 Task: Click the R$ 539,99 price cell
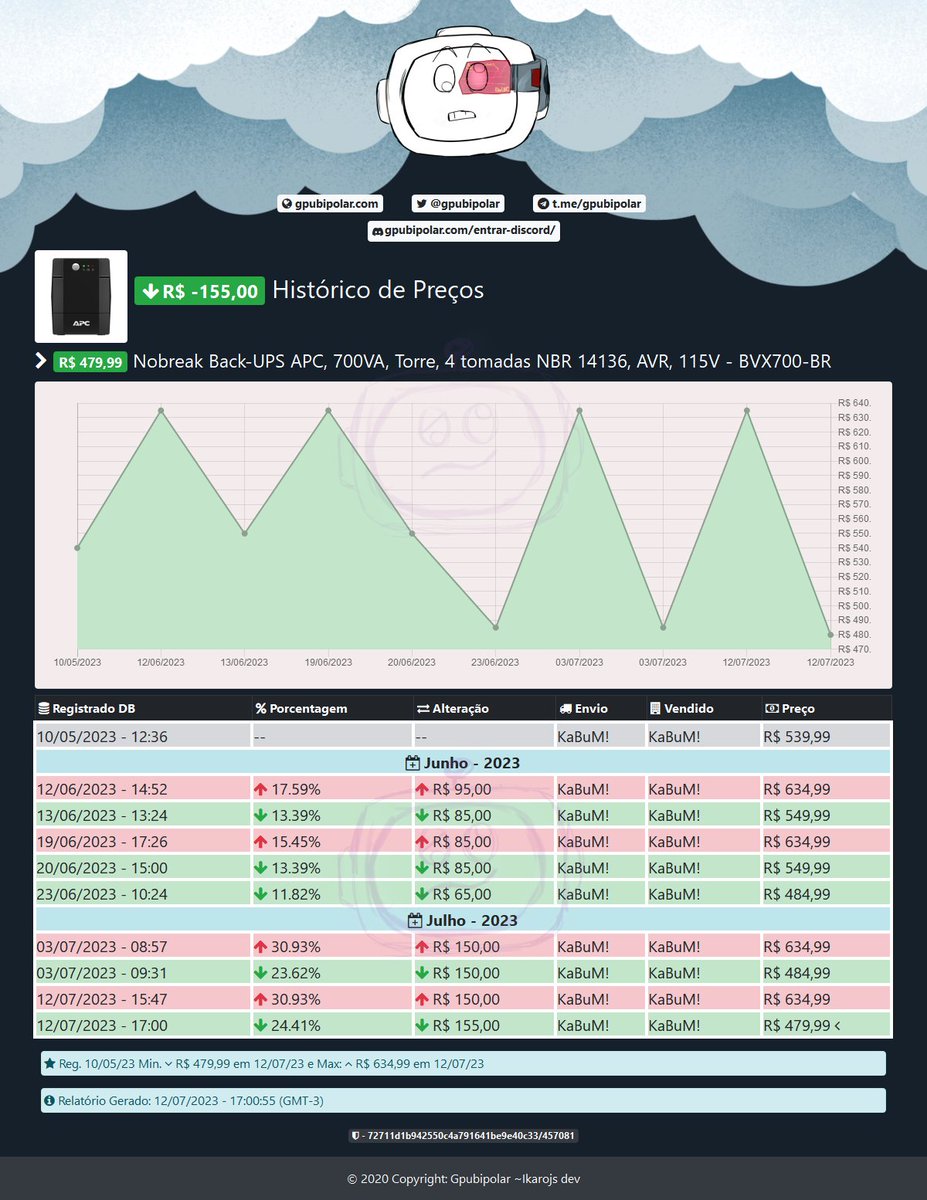[826, 737]
